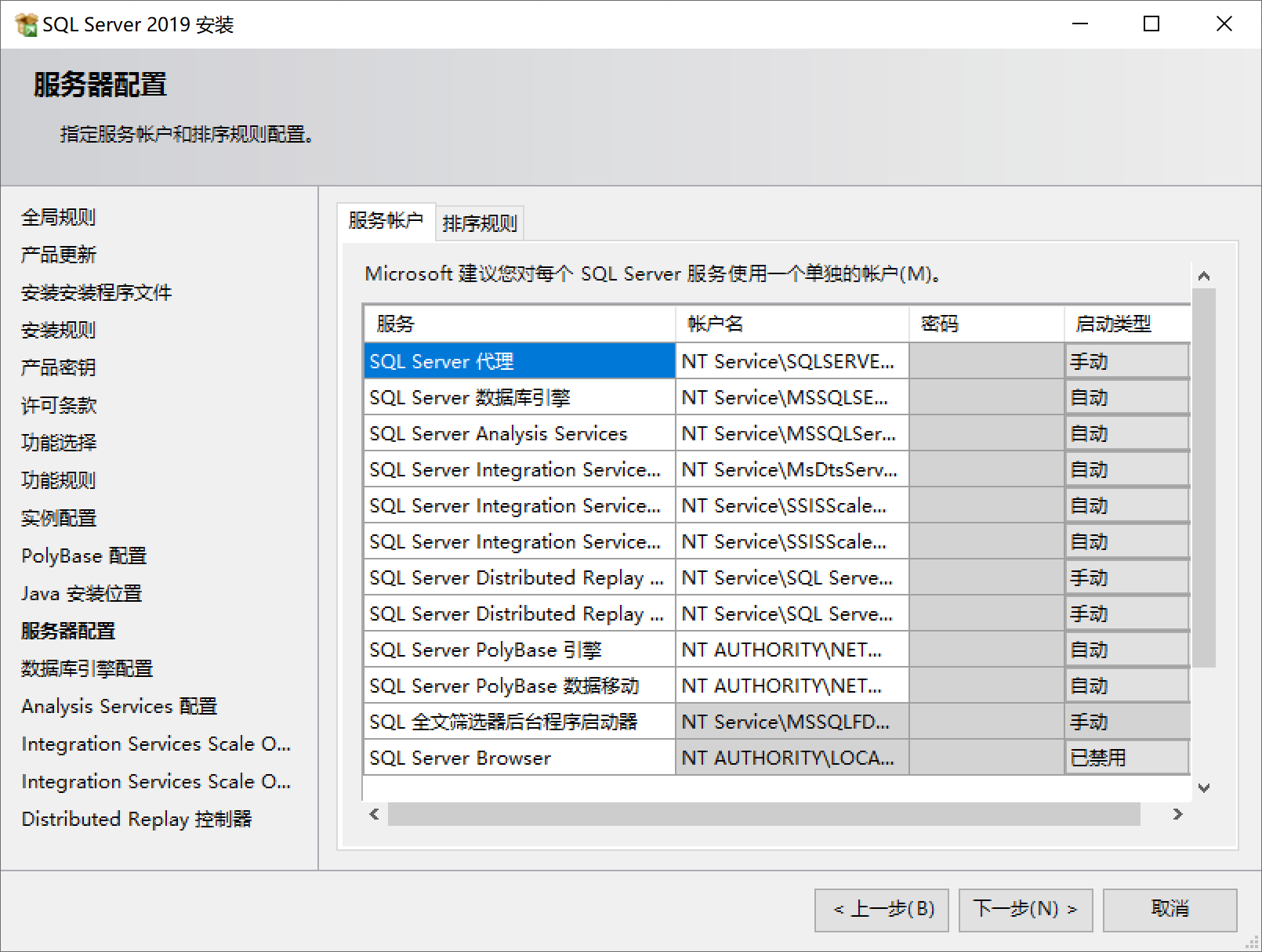Click the 下一步(N) button

[x=1025, y=909]
